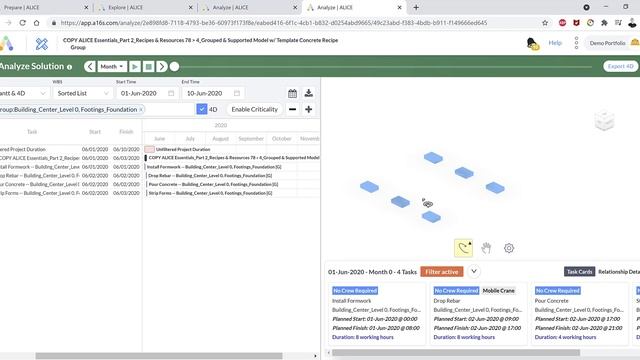Screen dimensions: 640x360
Task: Click Enable Criticality button
Action: pos(254,109)
